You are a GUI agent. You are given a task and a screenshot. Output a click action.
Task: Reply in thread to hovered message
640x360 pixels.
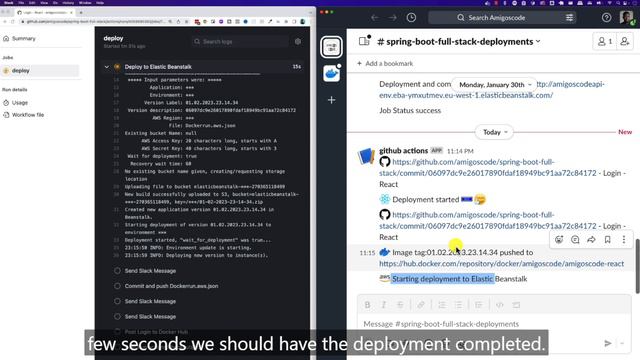pyautogui.click(x=575, y=240)
